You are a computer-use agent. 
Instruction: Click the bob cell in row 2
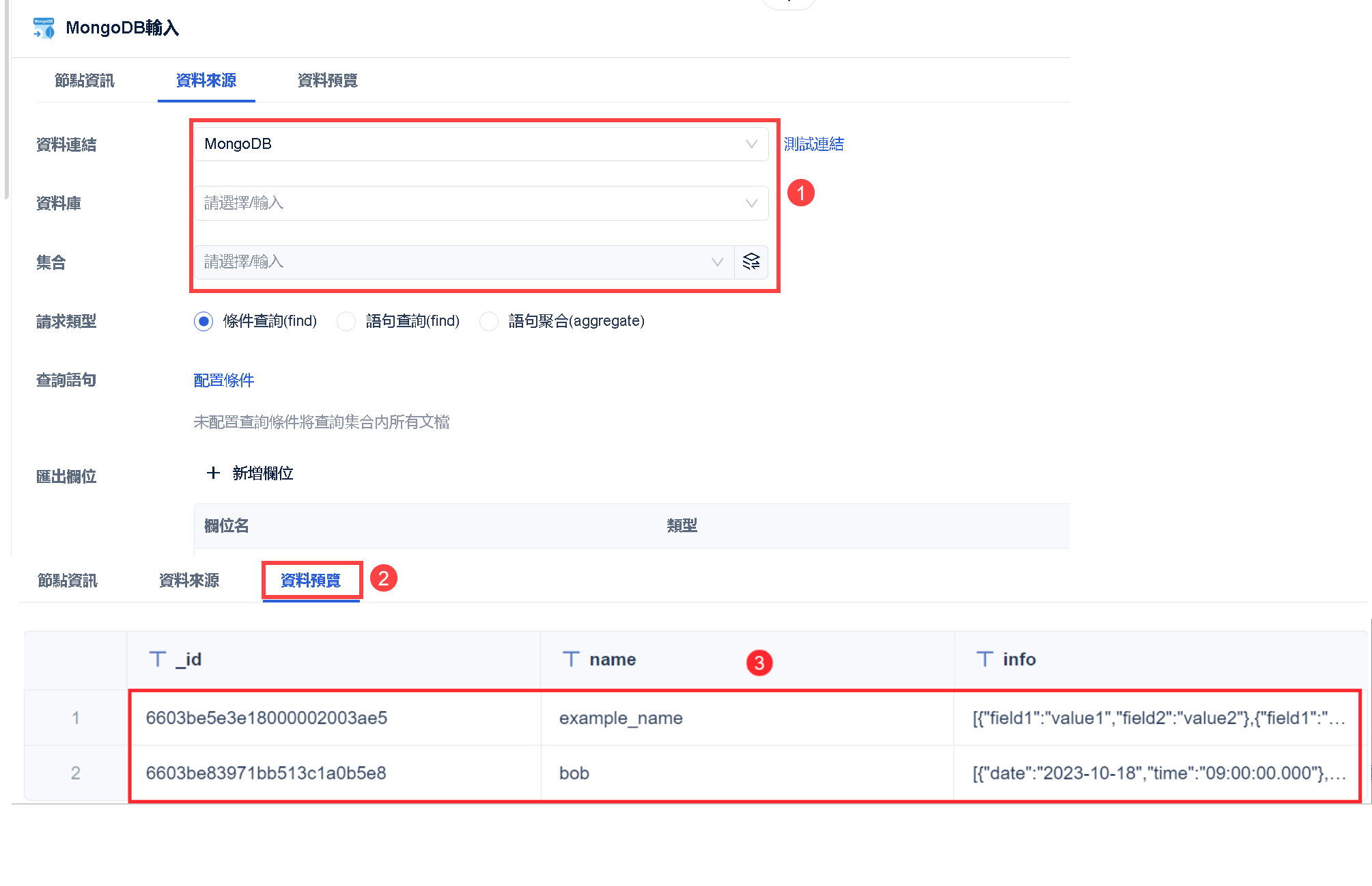coord(574,773)
